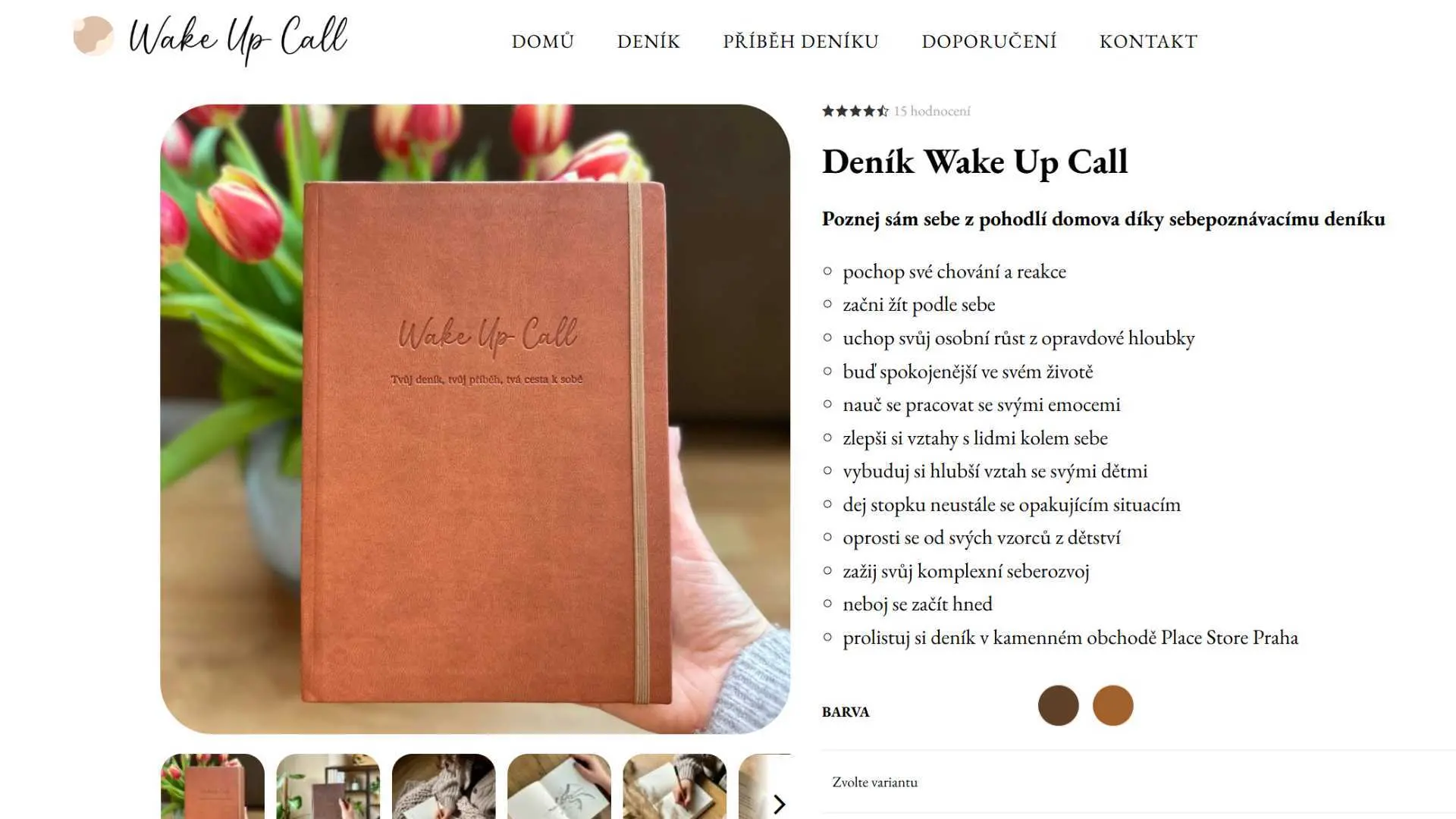Expand the Zvolte variantu dropdown

pyautogui.click(x=1138, y=782)
